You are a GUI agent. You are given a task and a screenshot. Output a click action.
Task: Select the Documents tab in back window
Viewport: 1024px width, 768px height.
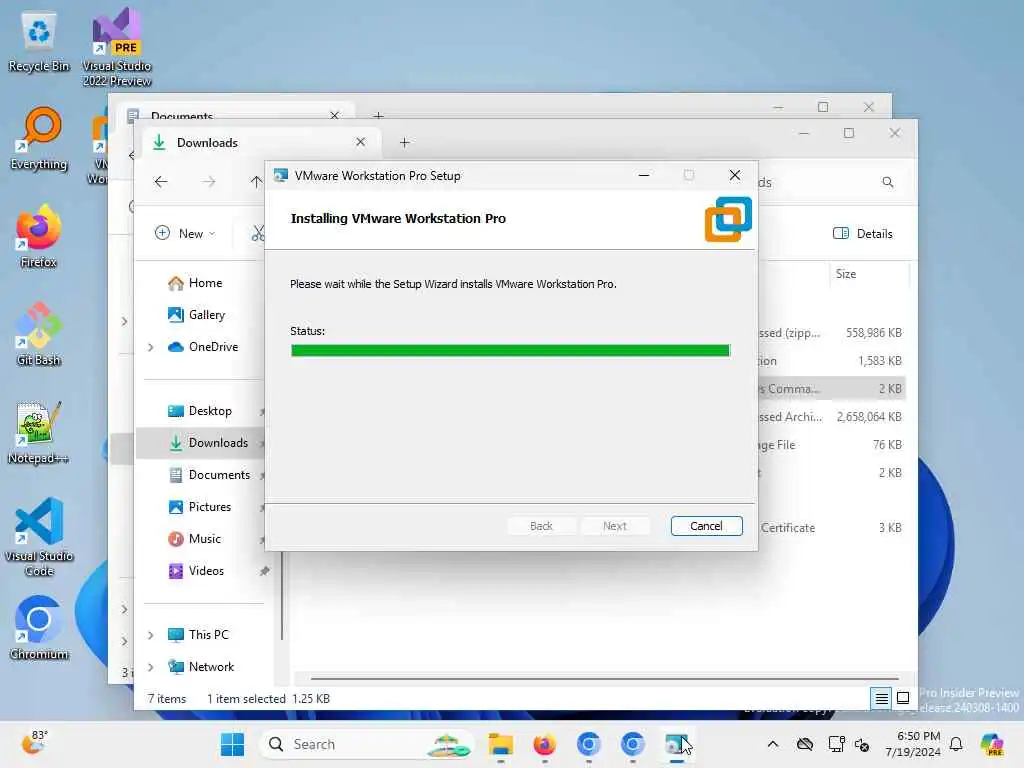(236, 112)
